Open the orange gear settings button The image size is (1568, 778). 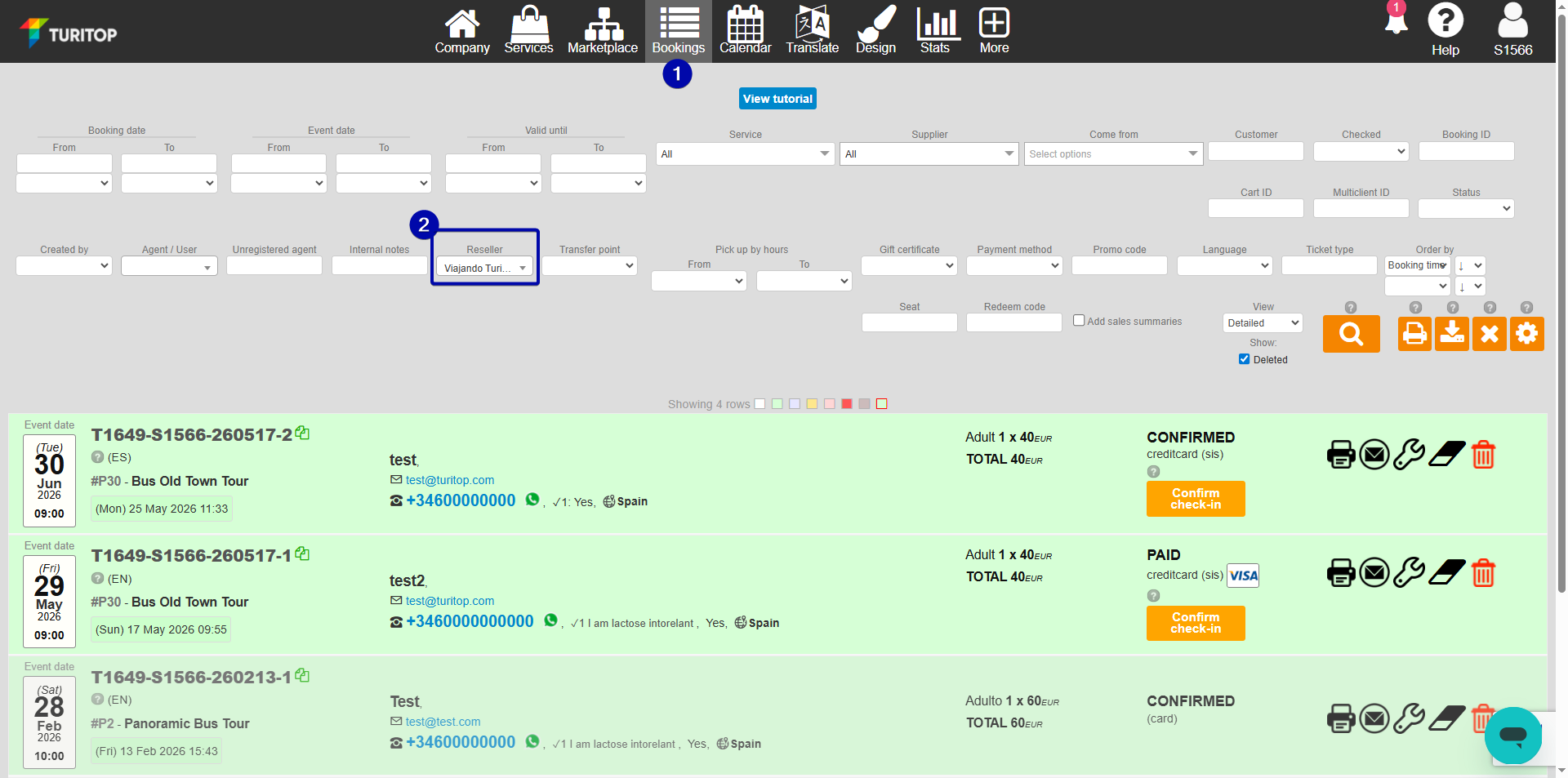coord(1527,334)
